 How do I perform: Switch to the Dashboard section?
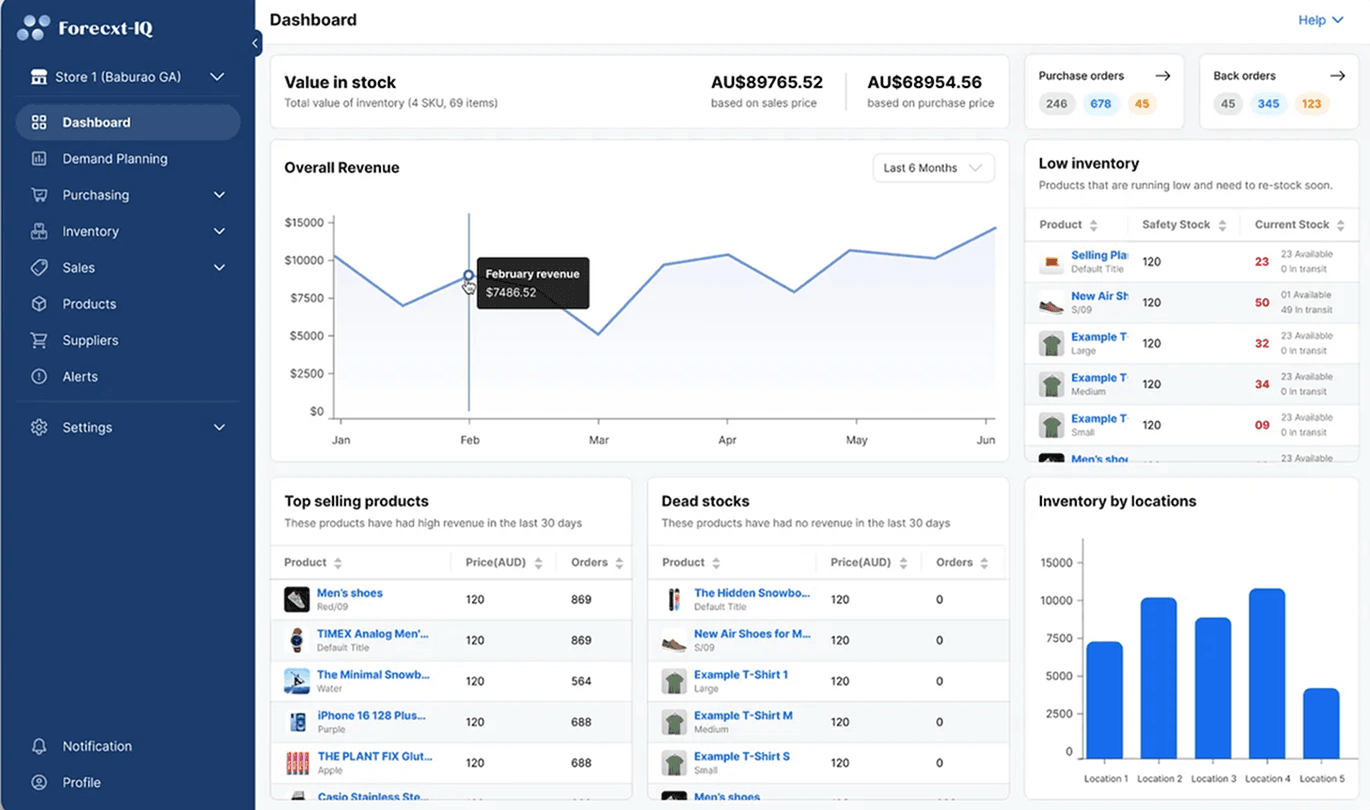click(x=101, y=122)
